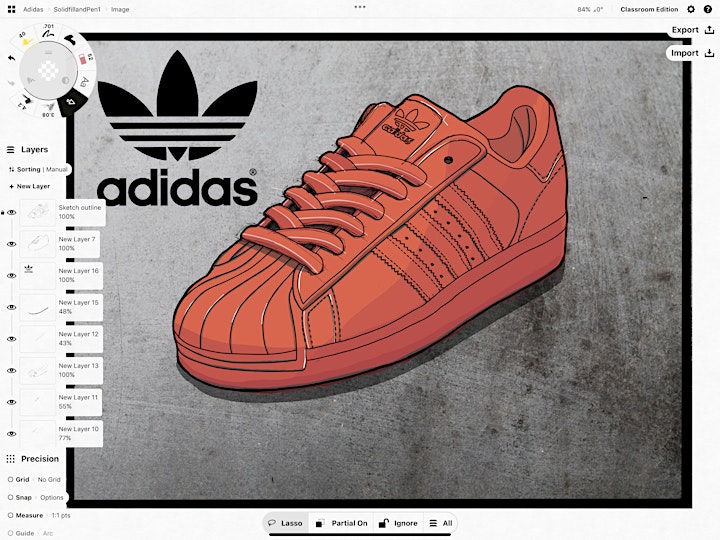Open the gallery grid icon

pos(11,9)
